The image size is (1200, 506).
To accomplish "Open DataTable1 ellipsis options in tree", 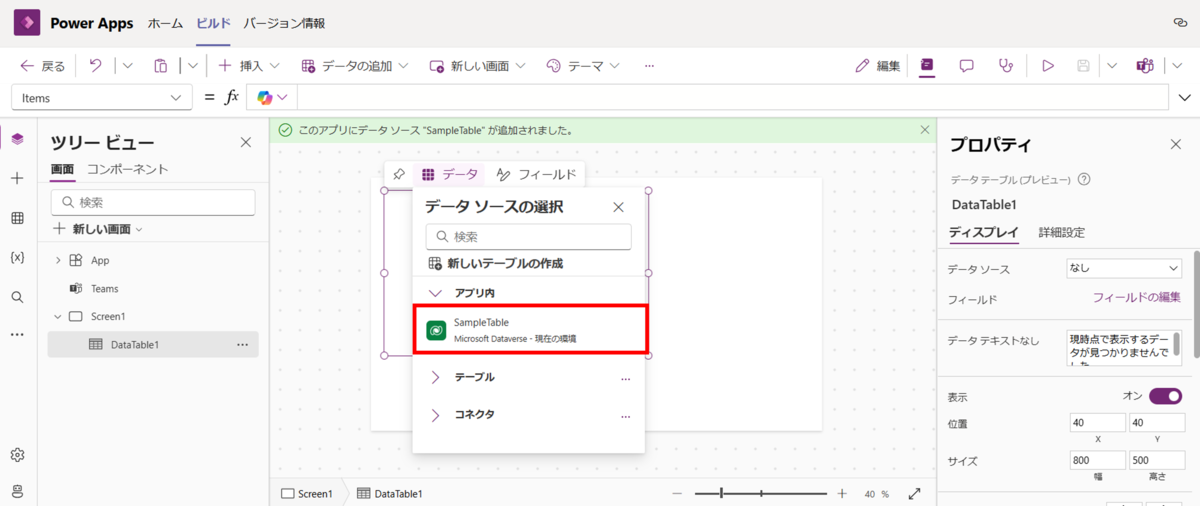I will coord(242,344).
